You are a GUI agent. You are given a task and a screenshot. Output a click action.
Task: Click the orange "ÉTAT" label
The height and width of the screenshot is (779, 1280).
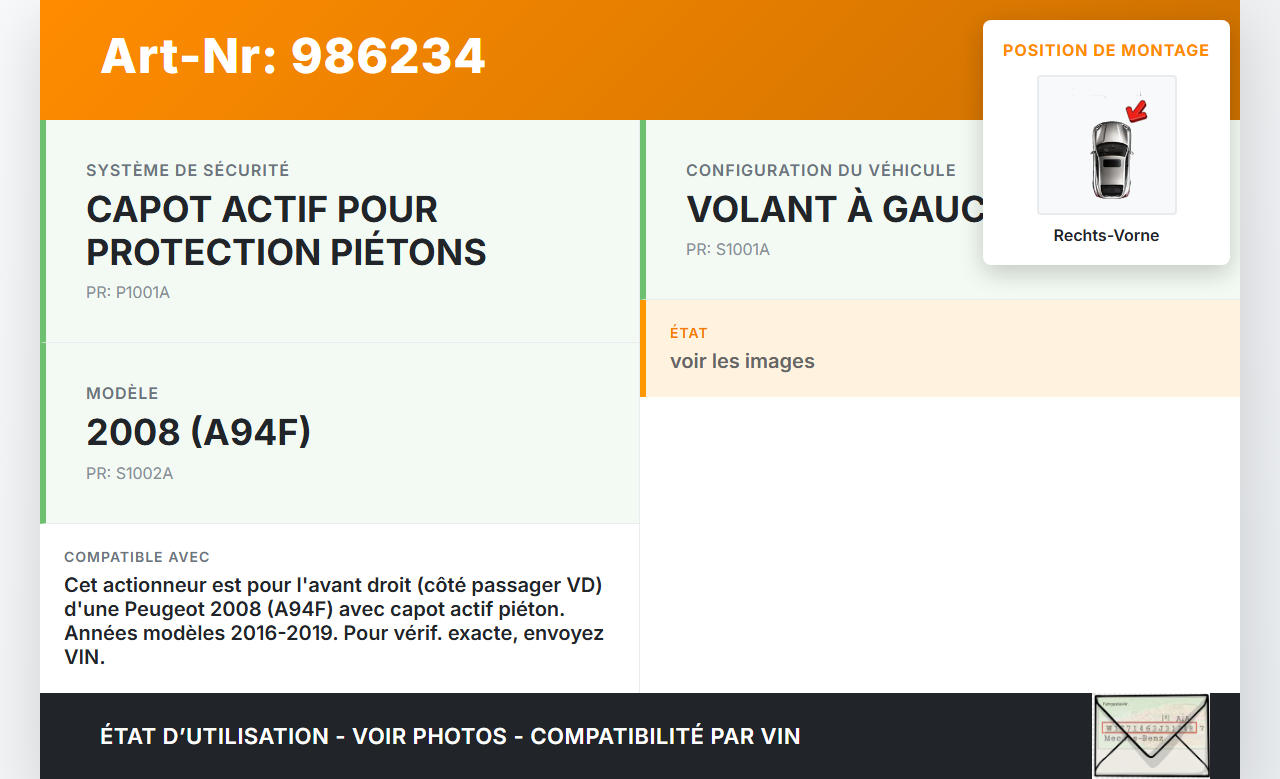pos(689,333)
